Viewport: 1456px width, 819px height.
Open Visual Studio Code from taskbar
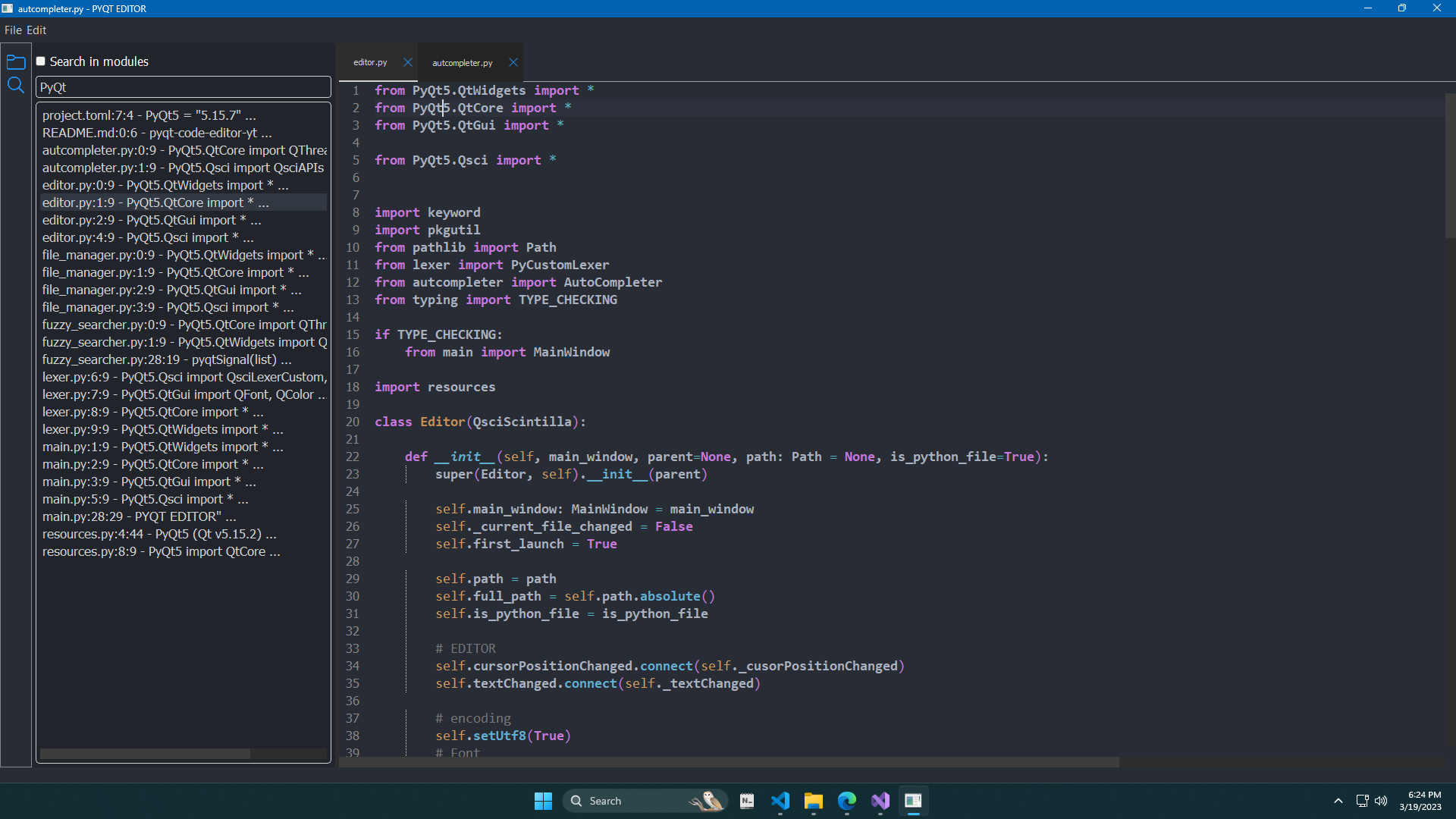coord(780,801)
